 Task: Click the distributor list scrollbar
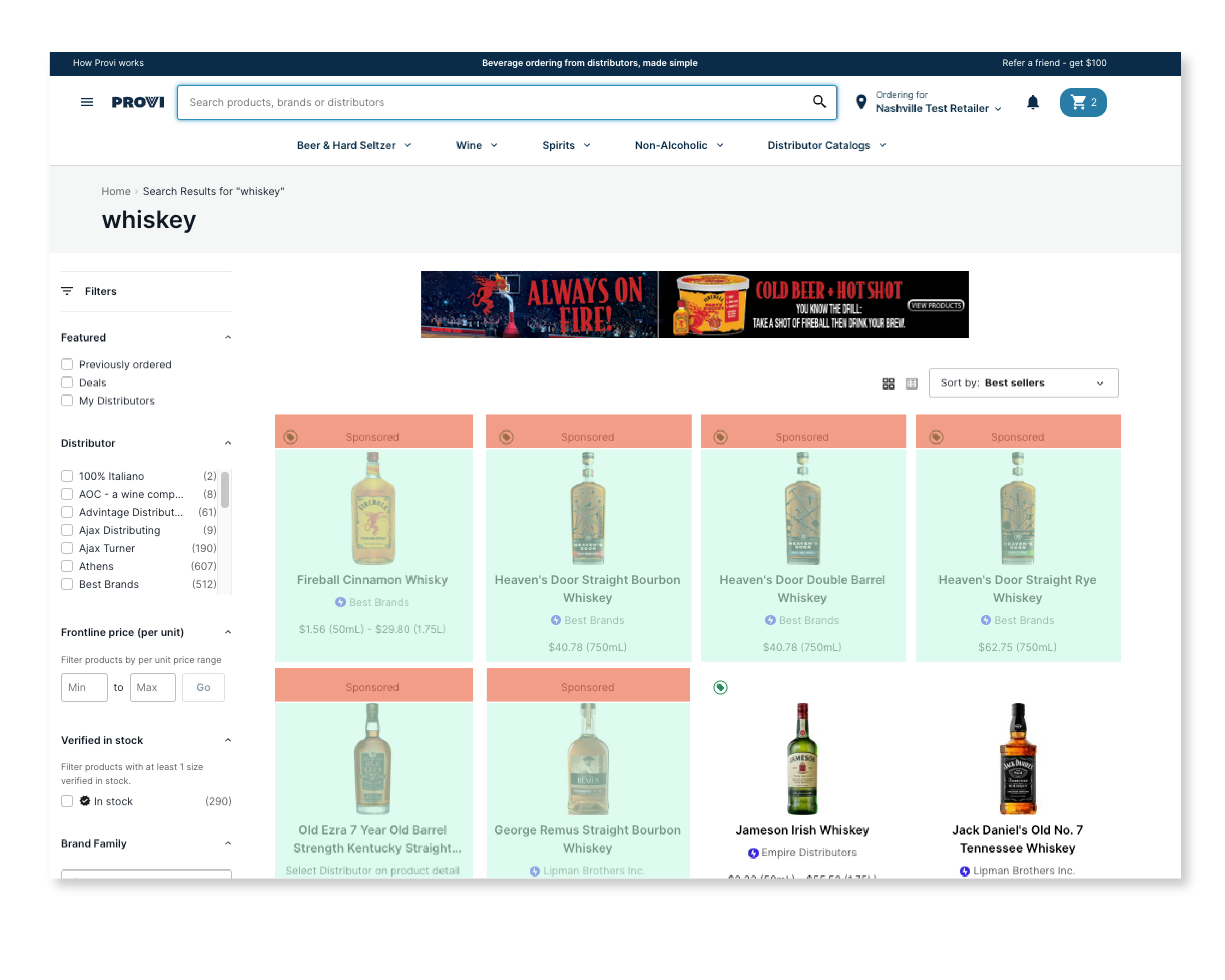(x=225, y=489)
